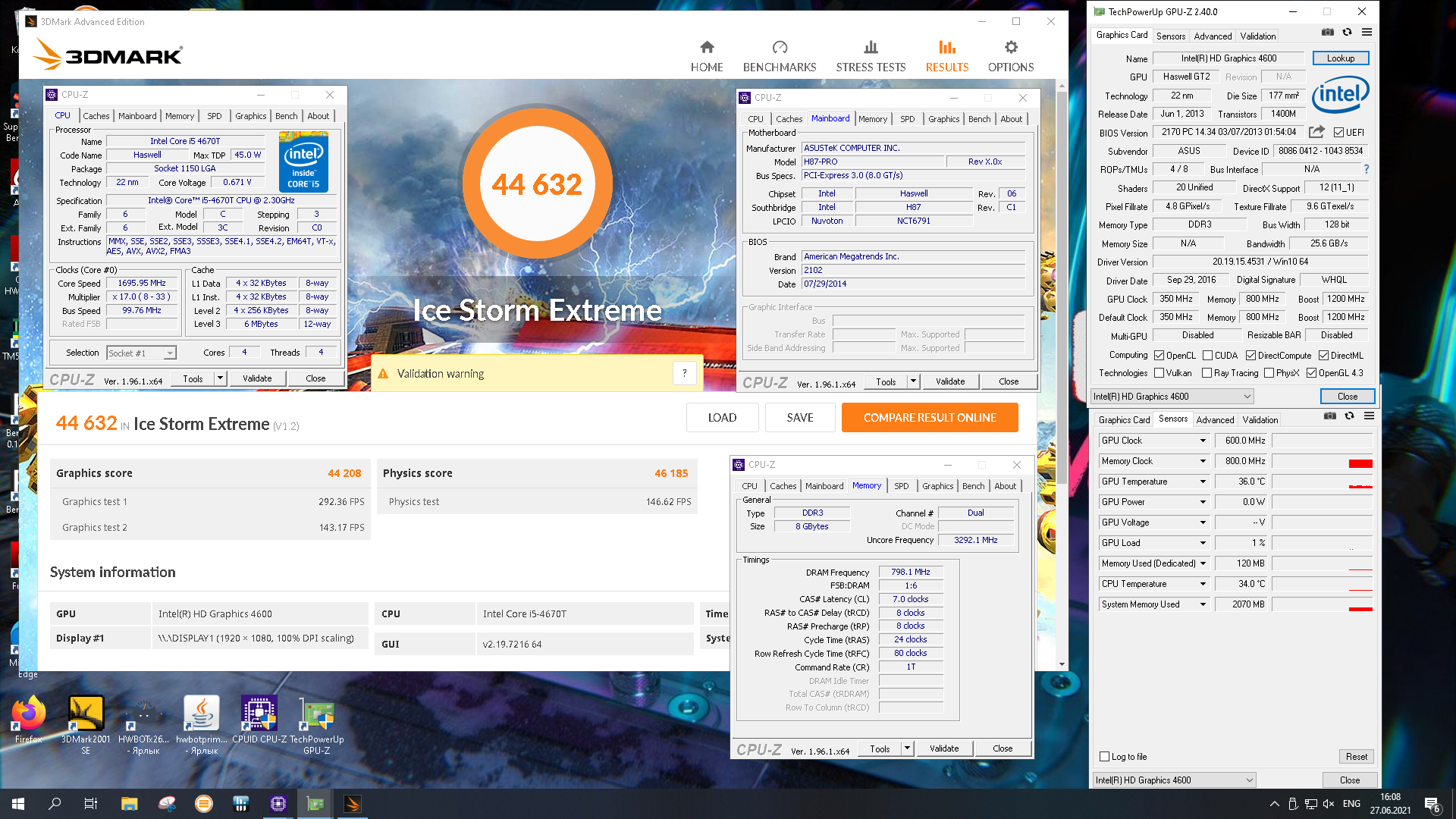Click the Bus Interface question mark in GPU-Z
Image resolution: width=1456 pixels, height=819 pixels.
[1367, 169]
